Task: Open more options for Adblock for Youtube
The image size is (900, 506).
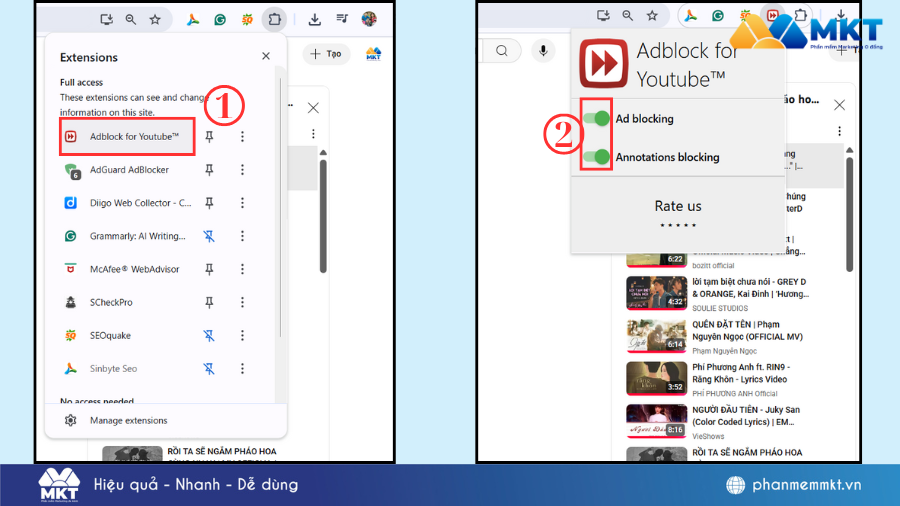Action: click(242, 137)
